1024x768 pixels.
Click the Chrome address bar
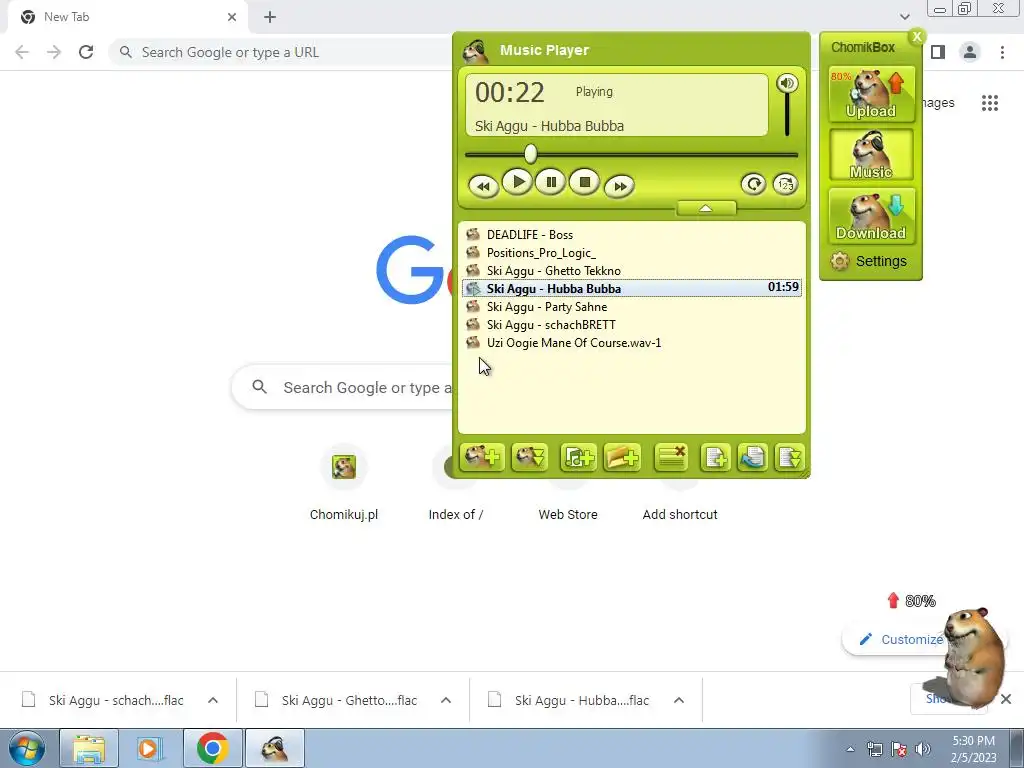[282, 52]
